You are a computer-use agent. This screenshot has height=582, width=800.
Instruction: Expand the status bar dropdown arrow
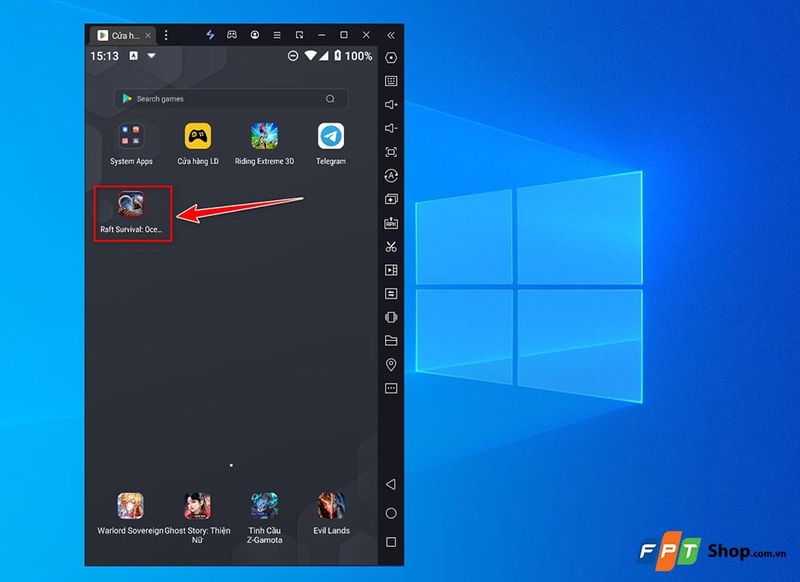pos(152,55)
